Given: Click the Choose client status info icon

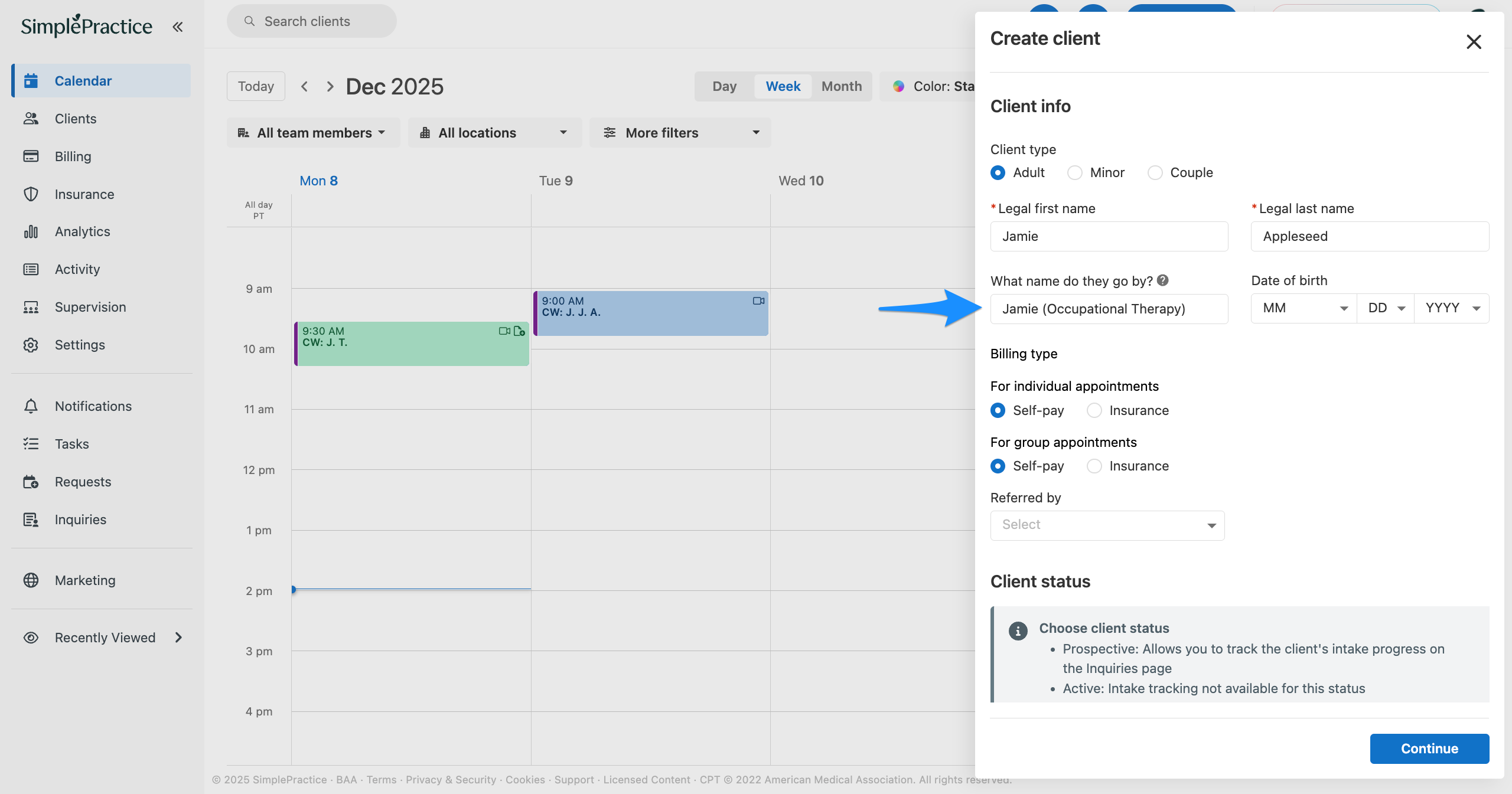Looking at the screenshot, I should 1018,630.
